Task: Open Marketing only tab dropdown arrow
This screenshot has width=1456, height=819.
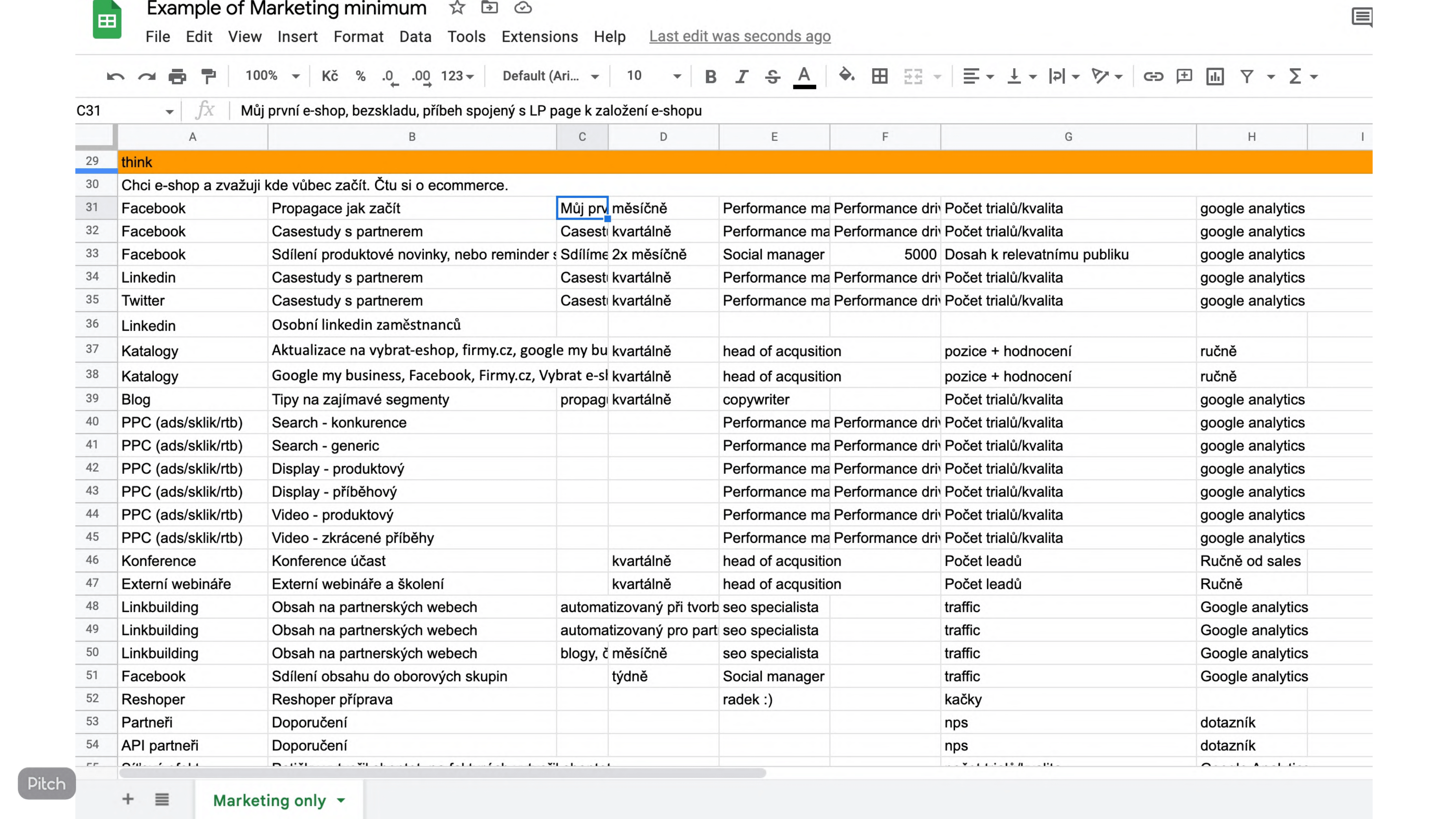Action: coord(341,800)
